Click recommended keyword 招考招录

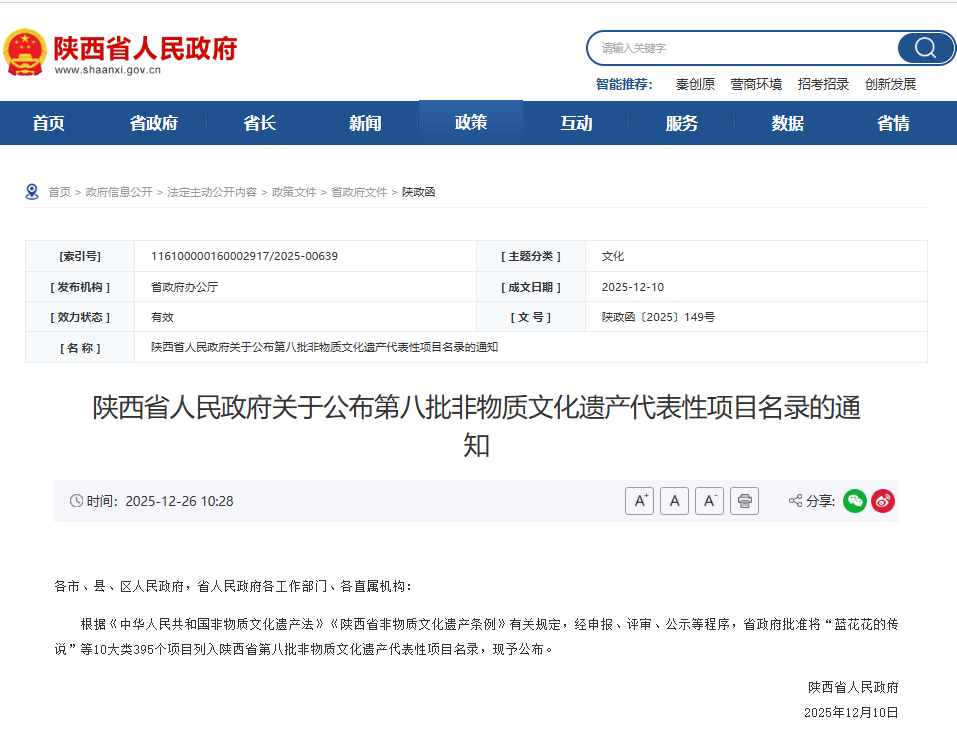823,84
